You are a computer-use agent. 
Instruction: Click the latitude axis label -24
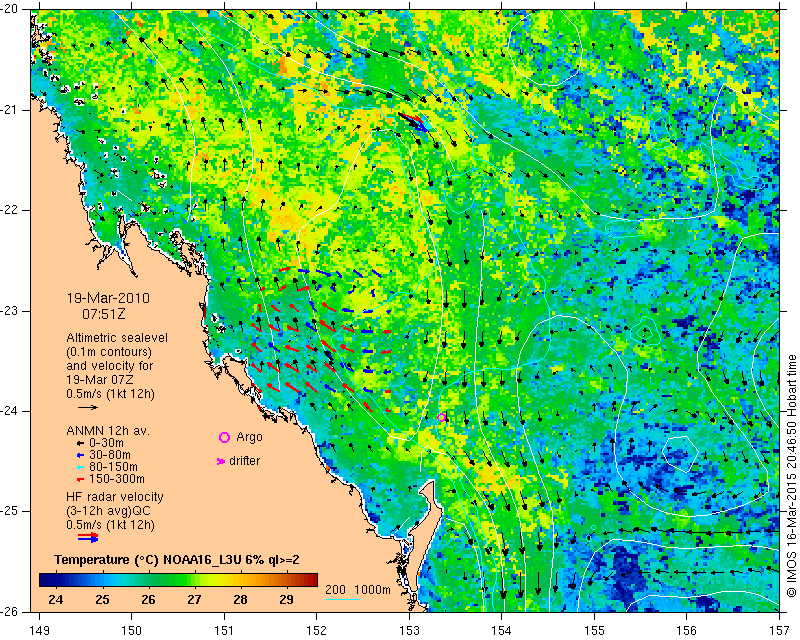(x=9, y=411)
